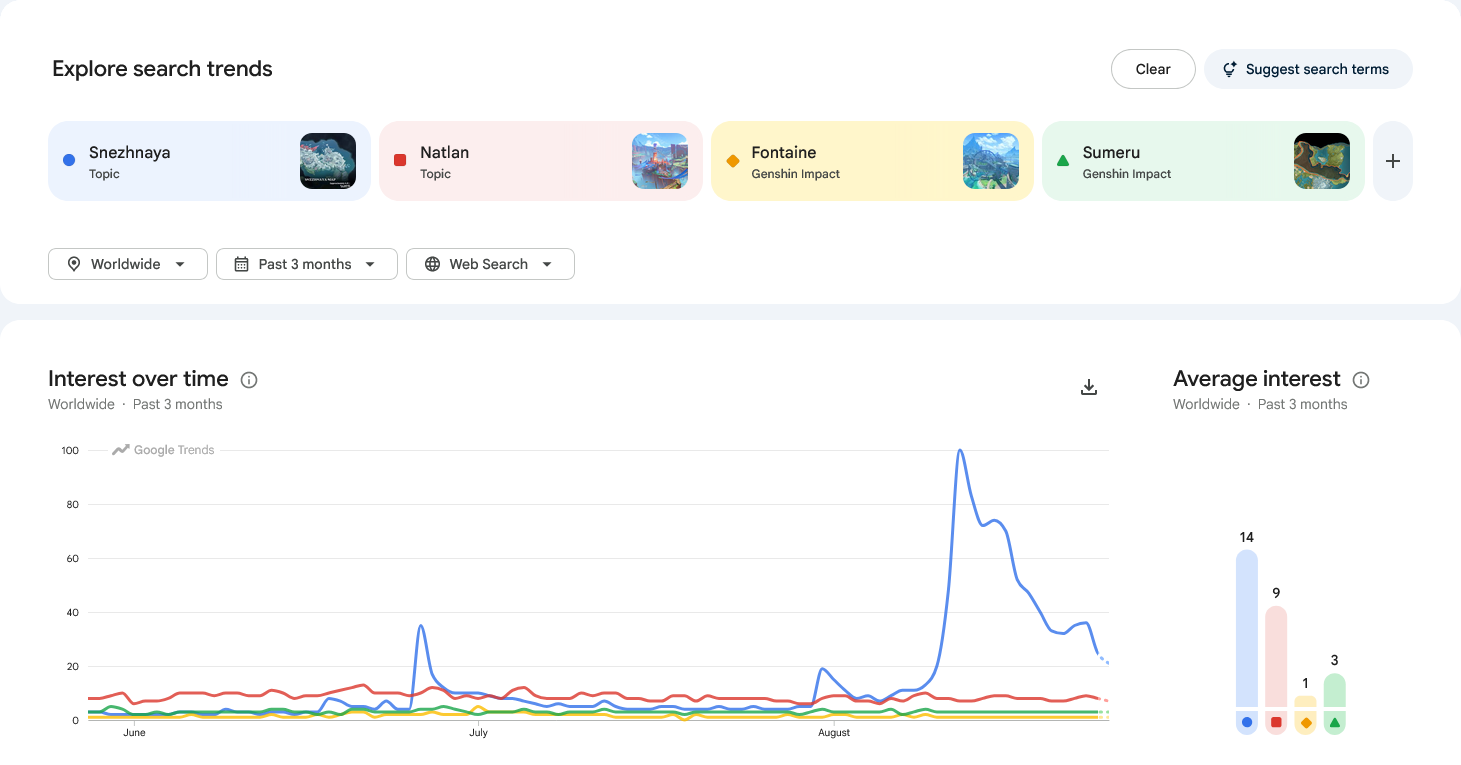Image resolution: width=1461 pixels, height=765 pixels.
Task: Open the Web Search type dropdown
Action: 490,264
